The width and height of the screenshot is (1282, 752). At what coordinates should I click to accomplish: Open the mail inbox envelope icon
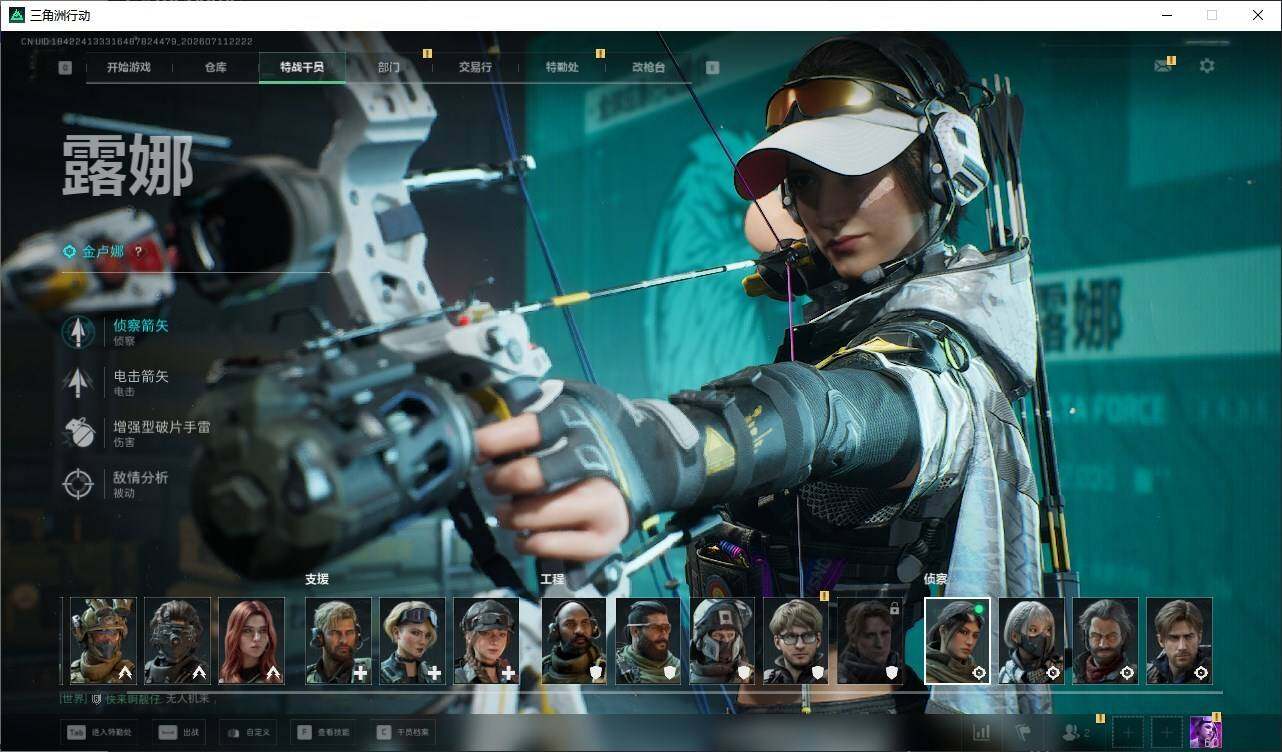1162,66
